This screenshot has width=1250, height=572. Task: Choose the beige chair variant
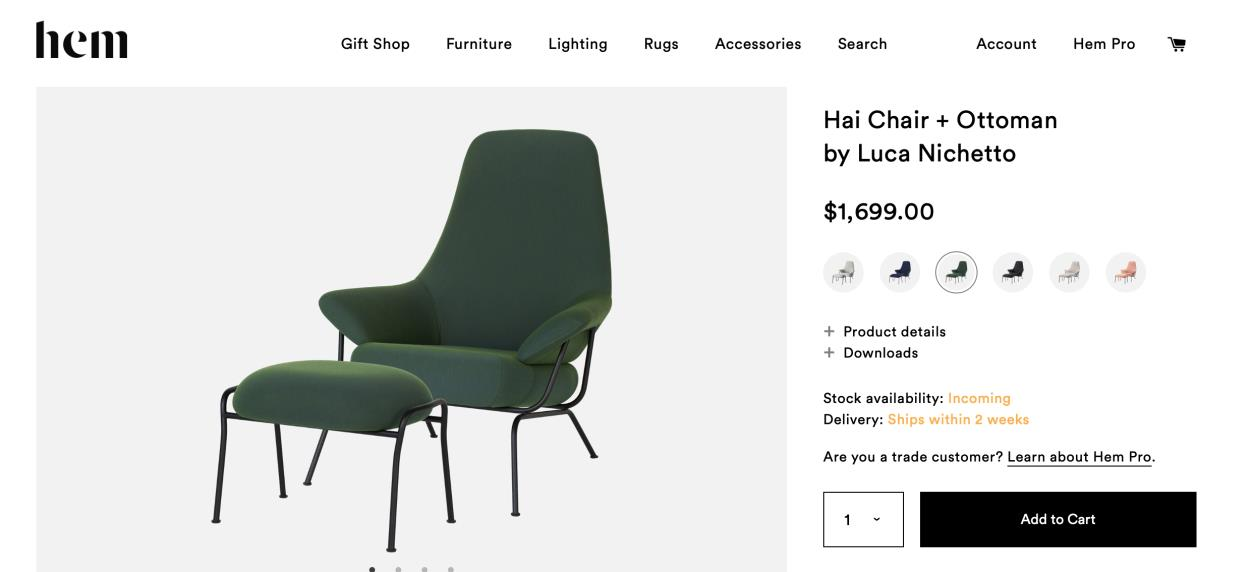[x=1070, y=272]
